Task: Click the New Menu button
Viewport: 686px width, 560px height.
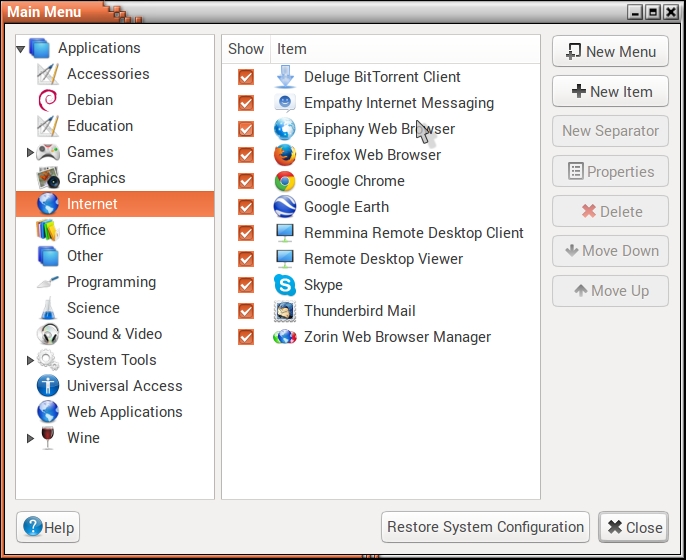Action: tap(610, 52)
